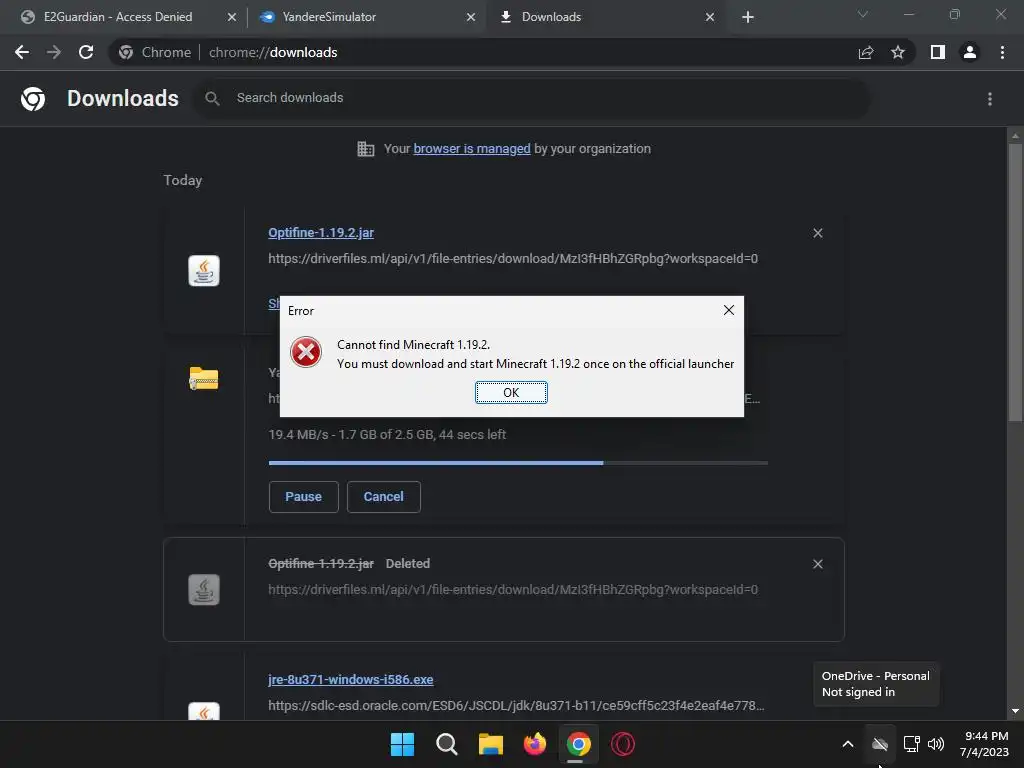
Task: Share this page icon
Action: [x=866, y=52]
